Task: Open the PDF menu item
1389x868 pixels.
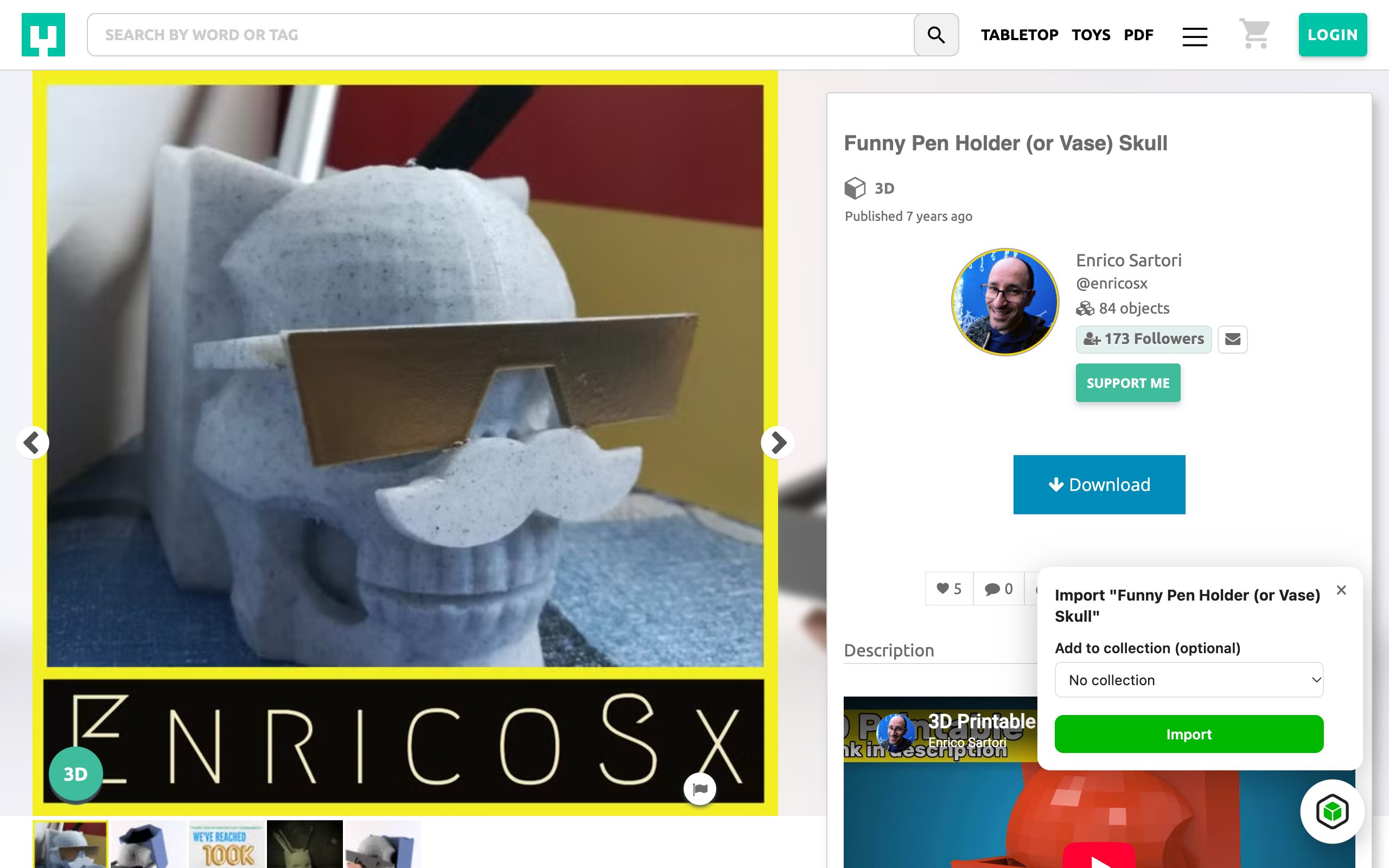Action: point(1138,34)
